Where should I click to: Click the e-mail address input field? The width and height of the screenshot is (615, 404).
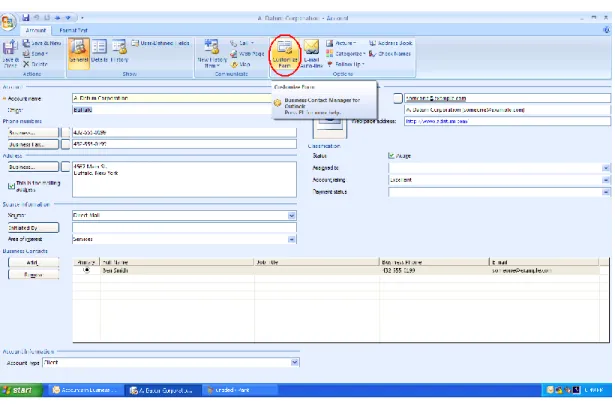pyautogui.click(x=507, y=98)
